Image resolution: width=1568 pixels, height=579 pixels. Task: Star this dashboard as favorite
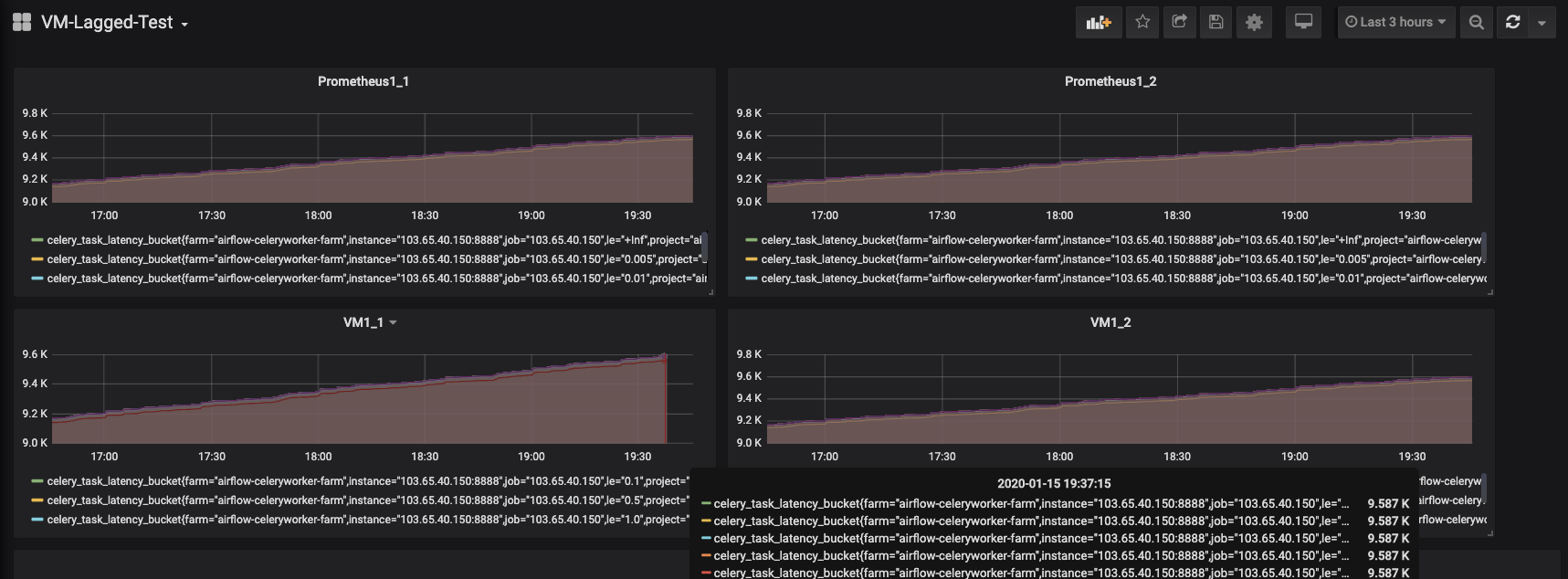coord(1142,22)
